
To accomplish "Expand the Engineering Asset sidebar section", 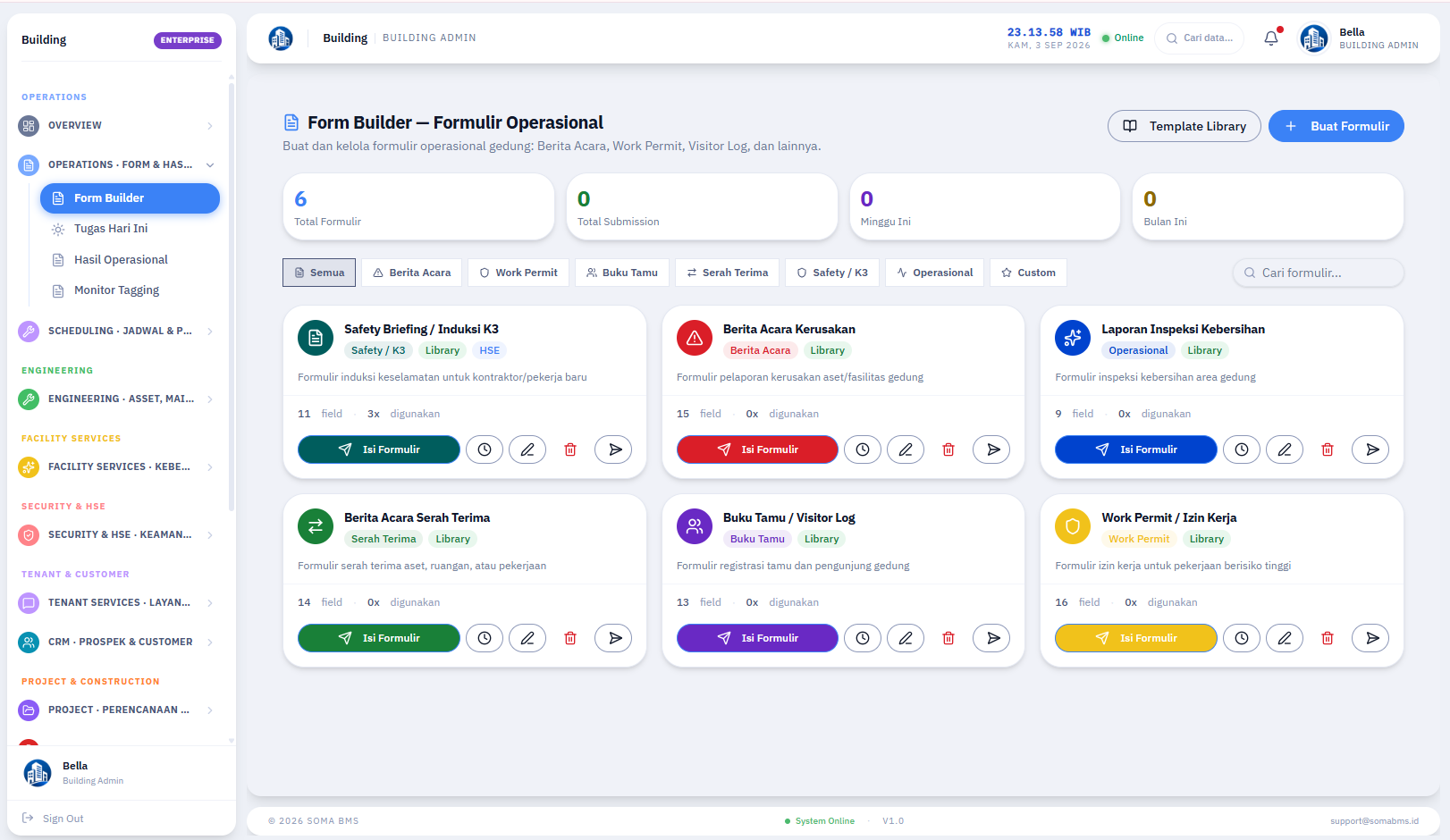I will 117,399.
